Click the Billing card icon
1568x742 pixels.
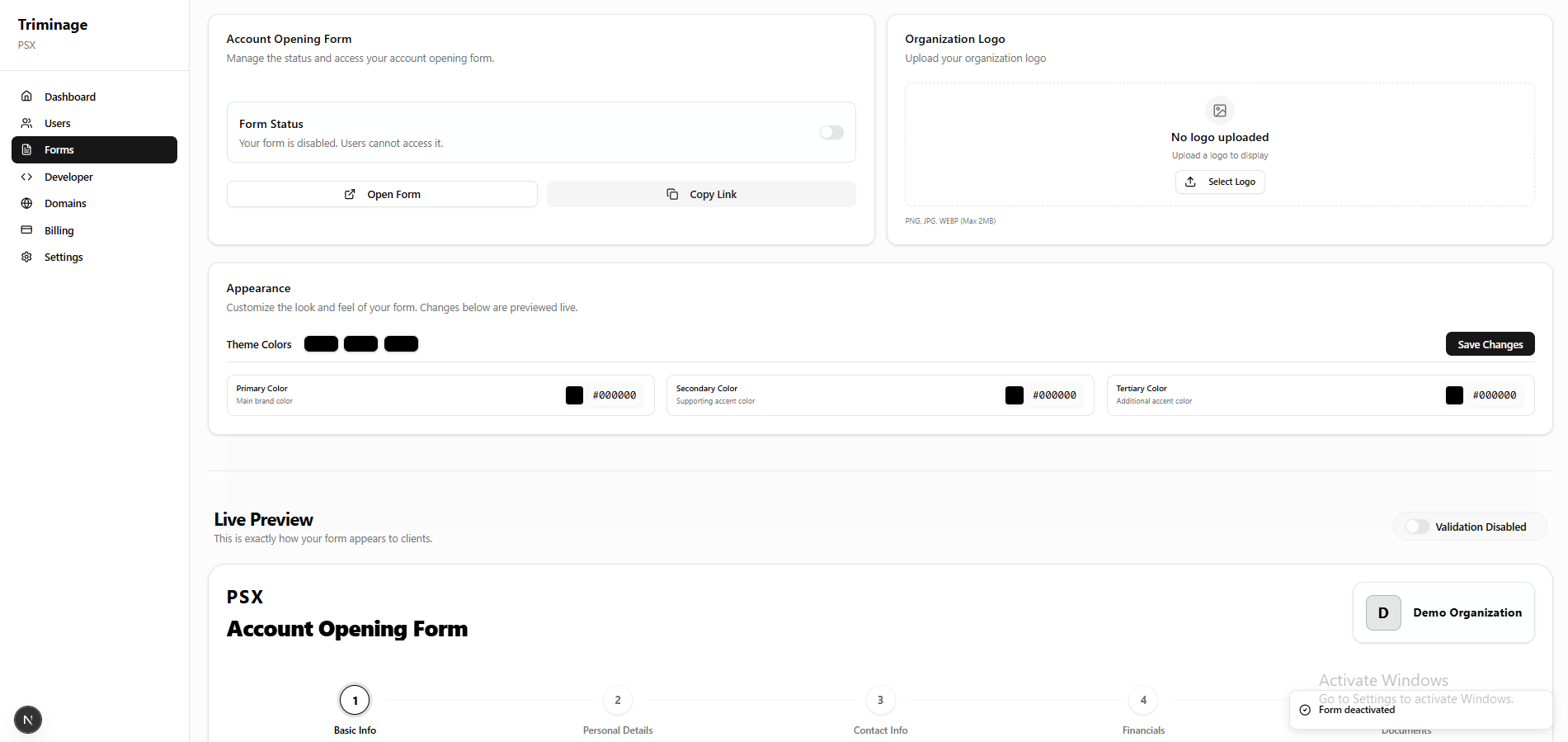[26, 230]
